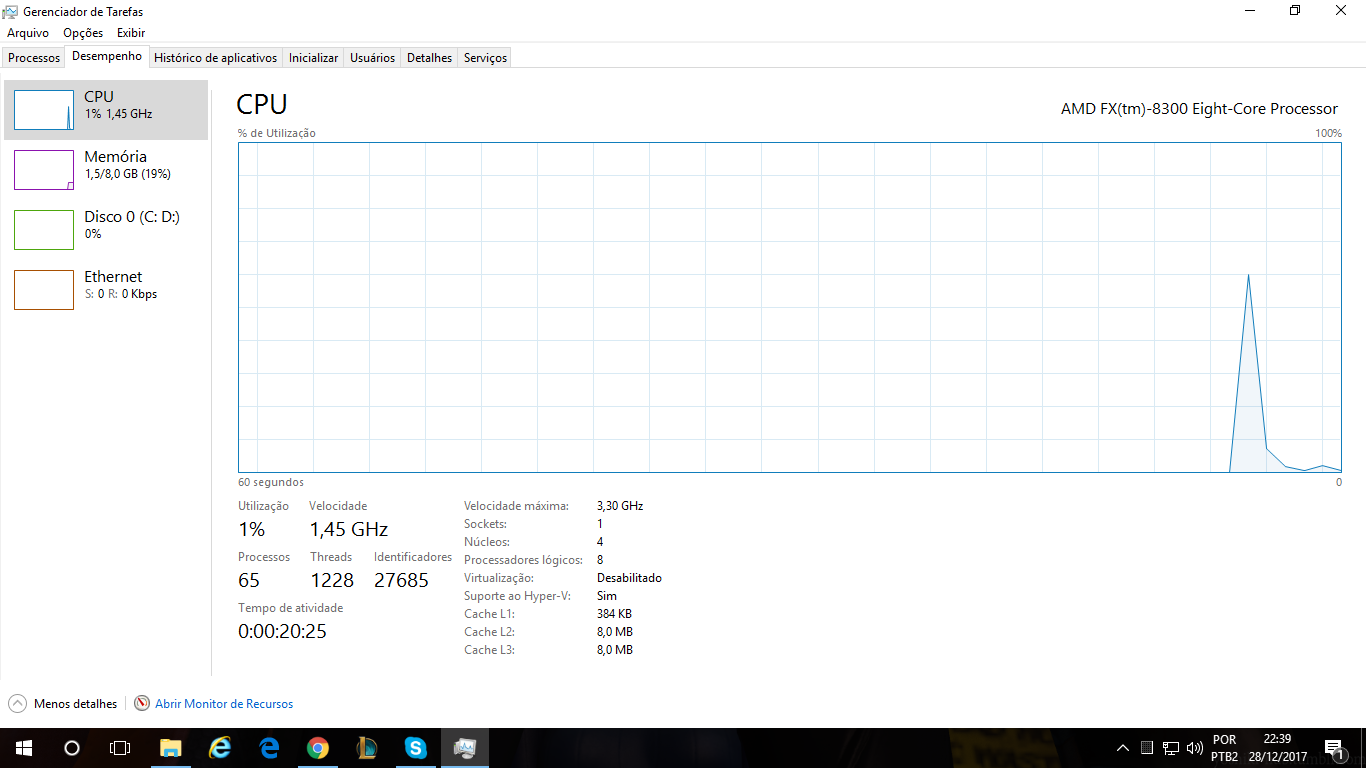Launch Google Chrome from the taskbar

[x=318, y=748]
